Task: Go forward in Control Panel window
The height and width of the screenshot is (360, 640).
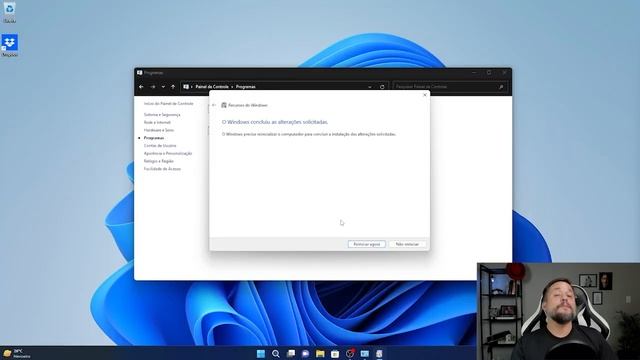Action: click(153, 87)
